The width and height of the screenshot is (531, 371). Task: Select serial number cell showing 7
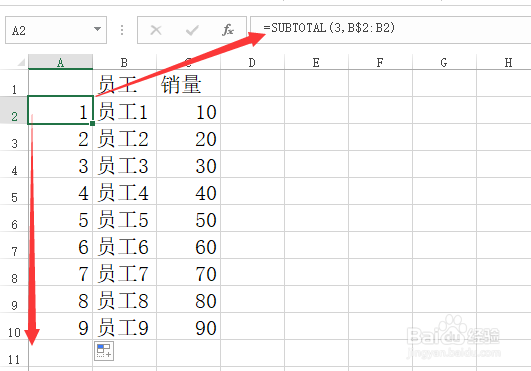pyautogui.click(x=60, y=272)
